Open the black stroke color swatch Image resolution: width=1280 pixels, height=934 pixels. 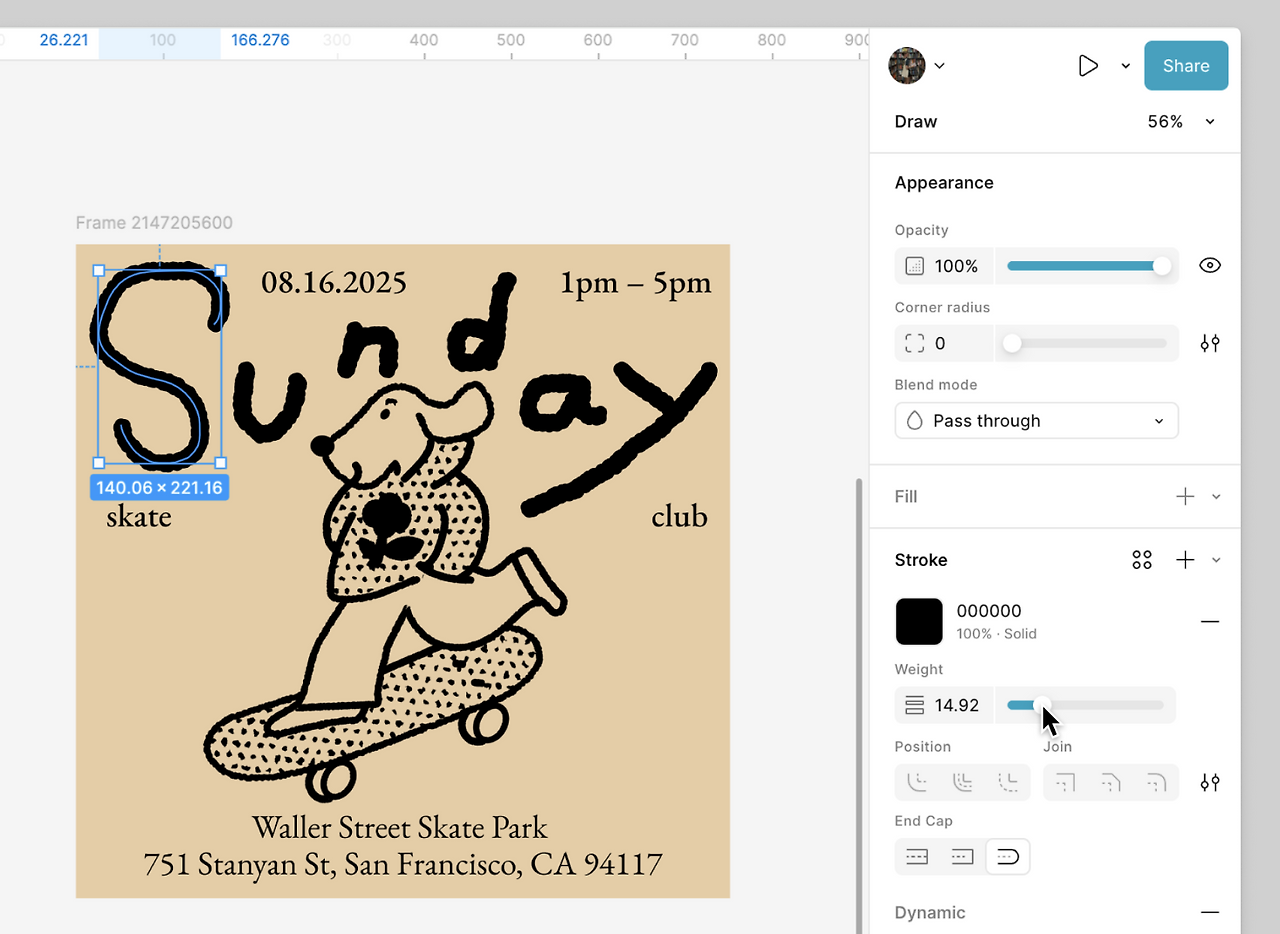[x=919, y=621]
